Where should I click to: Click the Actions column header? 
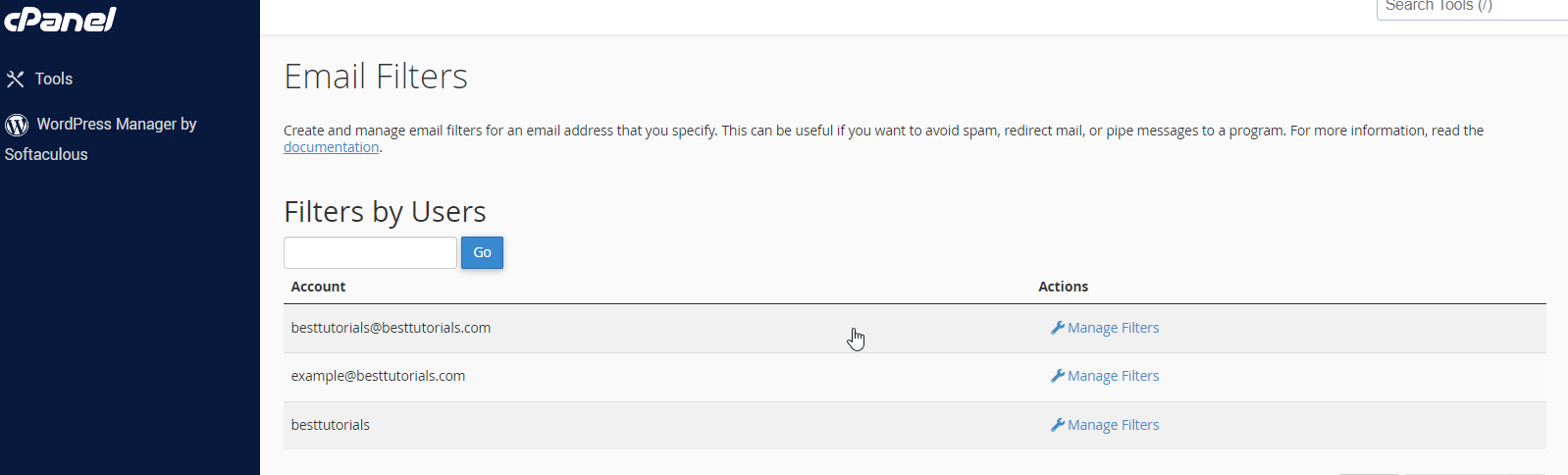[1063, 287]
